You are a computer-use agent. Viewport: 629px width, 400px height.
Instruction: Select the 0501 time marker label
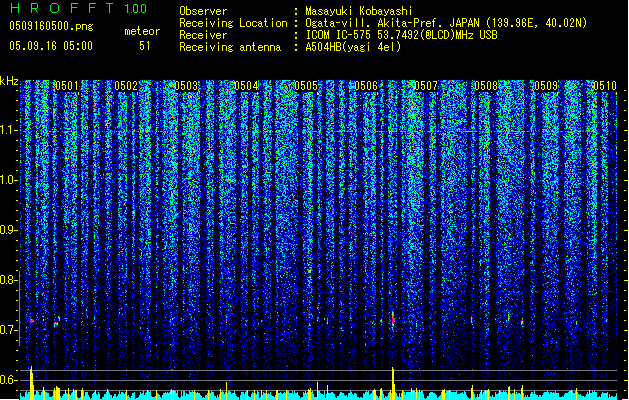click(x=67, y=86)
